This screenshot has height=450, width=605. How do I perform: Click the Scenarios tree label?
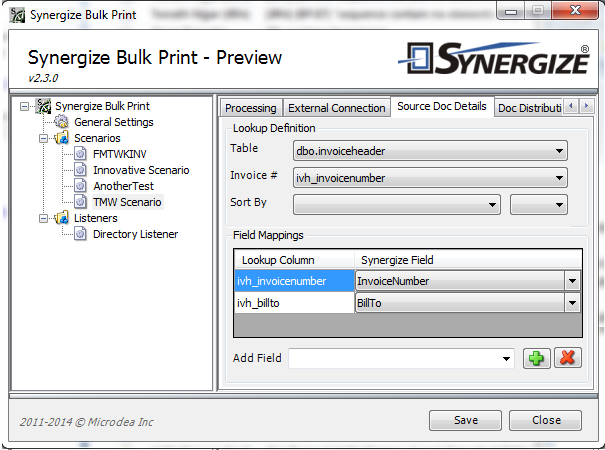point(97,138)
